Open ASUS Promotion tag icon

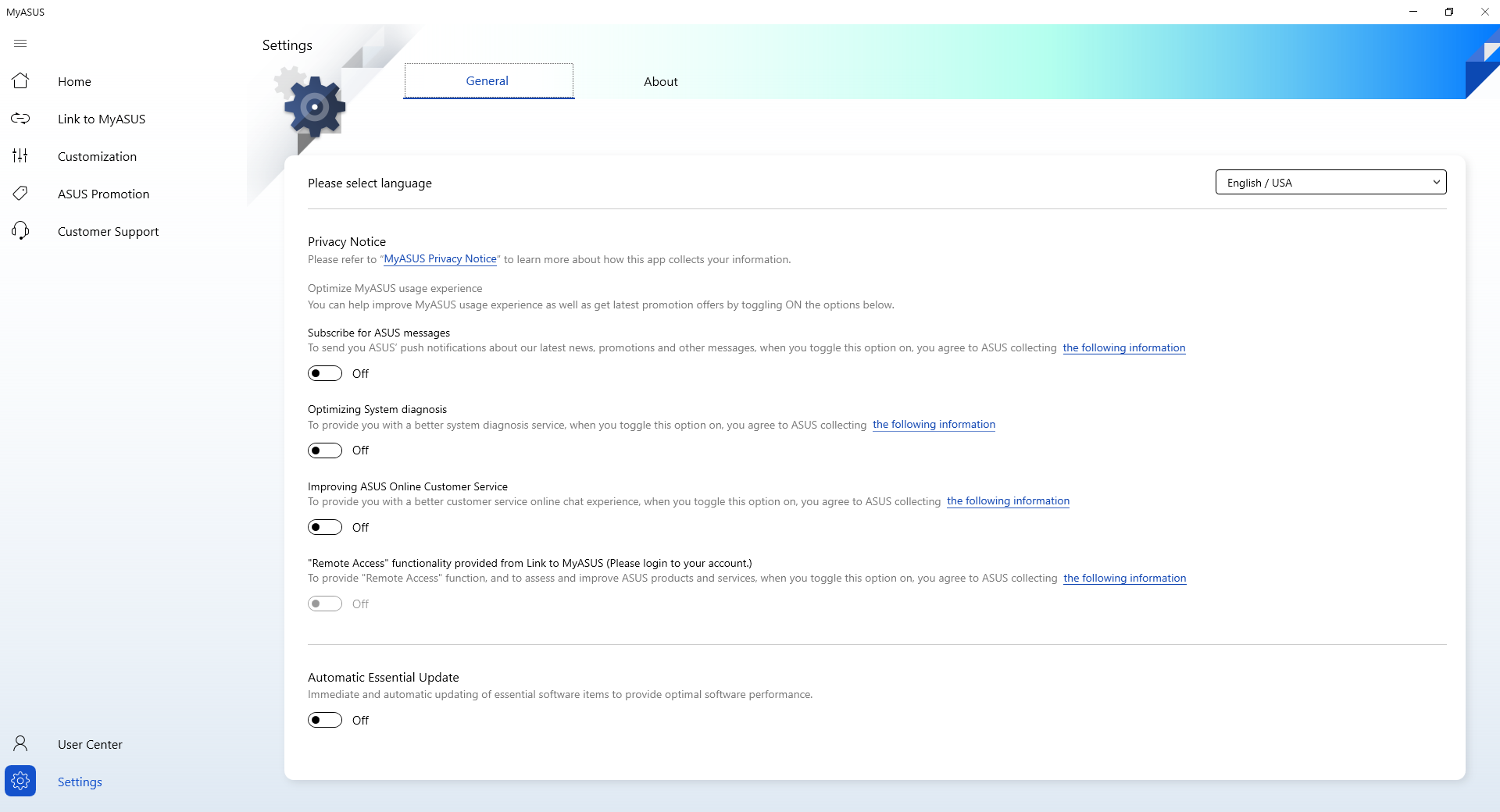point(20,194)
